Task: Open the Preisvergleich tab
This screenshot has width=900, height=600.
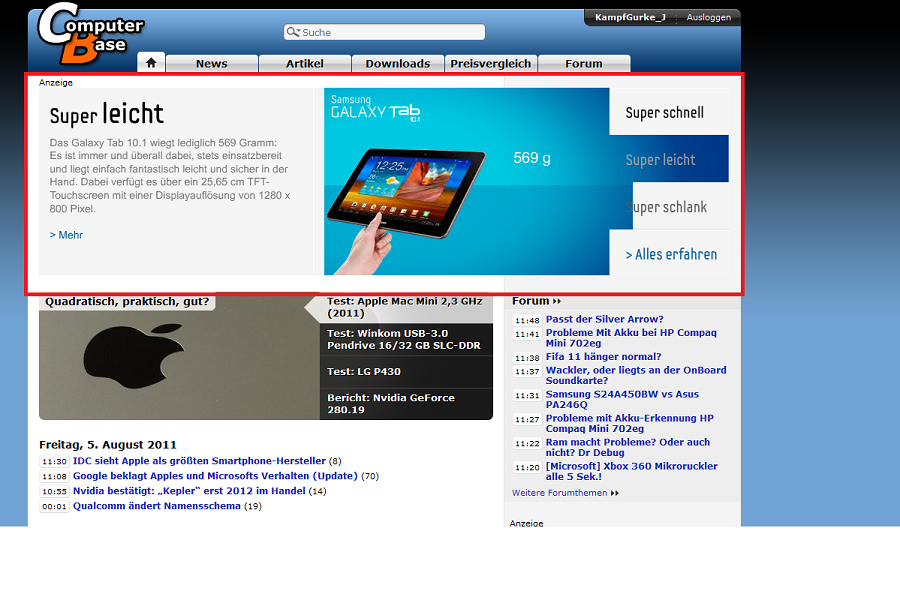Action: coord(491,64)
